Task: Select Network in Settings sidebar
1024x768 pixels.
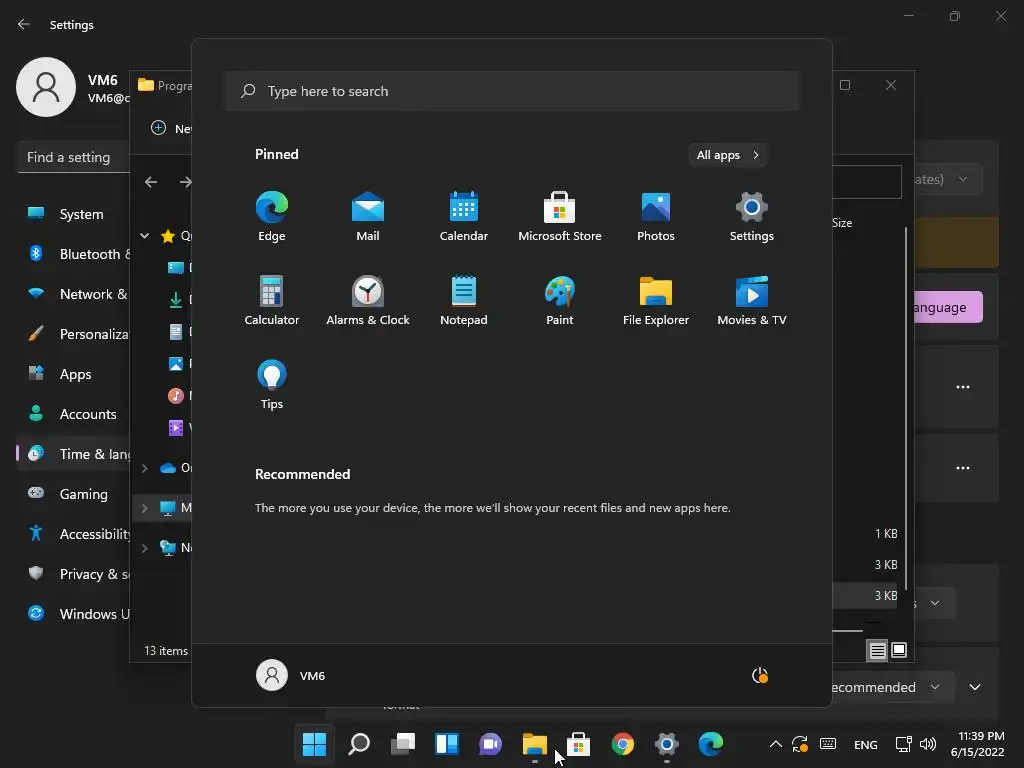Action: click(73, 294)
